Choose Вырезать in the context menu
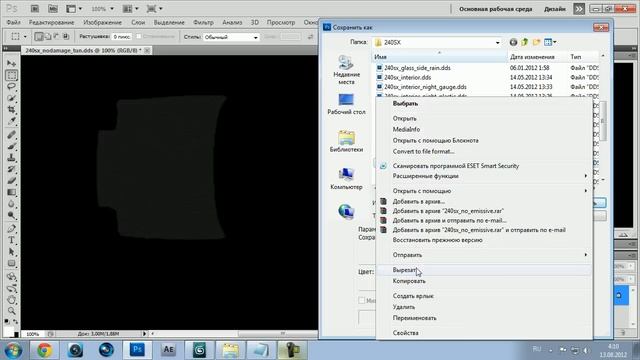This screenshot has width=640, height=360. [484, 270]
